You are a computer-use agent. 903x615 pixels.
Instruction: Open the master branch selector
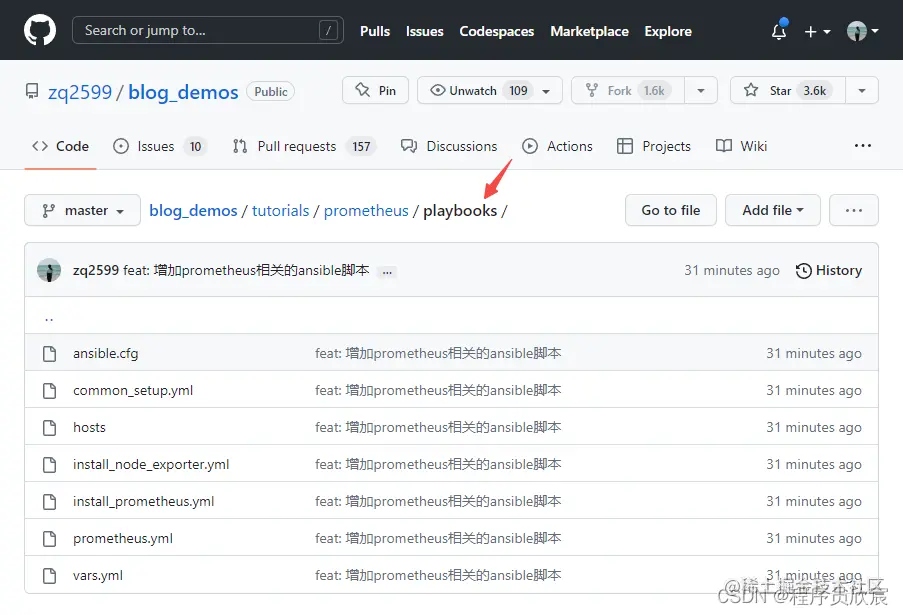[82, 210]
